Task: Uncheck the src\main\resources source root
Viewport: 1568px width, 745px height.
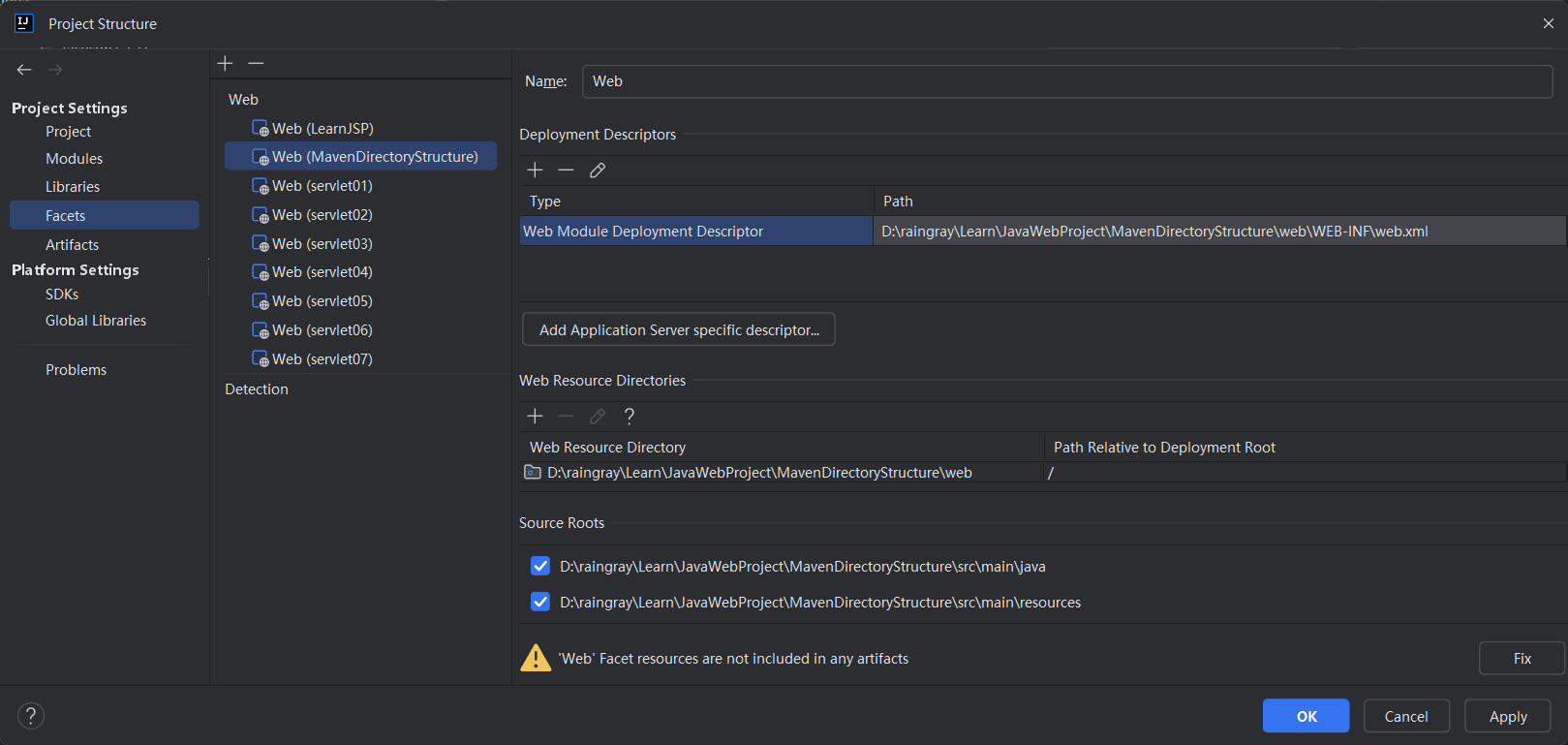Action: (540, 602)
